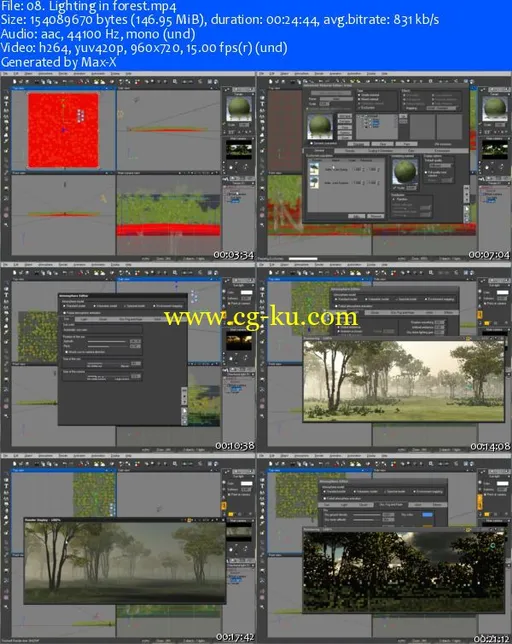512x644 pixels.
Task: Choose Standard model in the 00:10:38 Atmosphere Editor
Action: [x=74, y=306]
